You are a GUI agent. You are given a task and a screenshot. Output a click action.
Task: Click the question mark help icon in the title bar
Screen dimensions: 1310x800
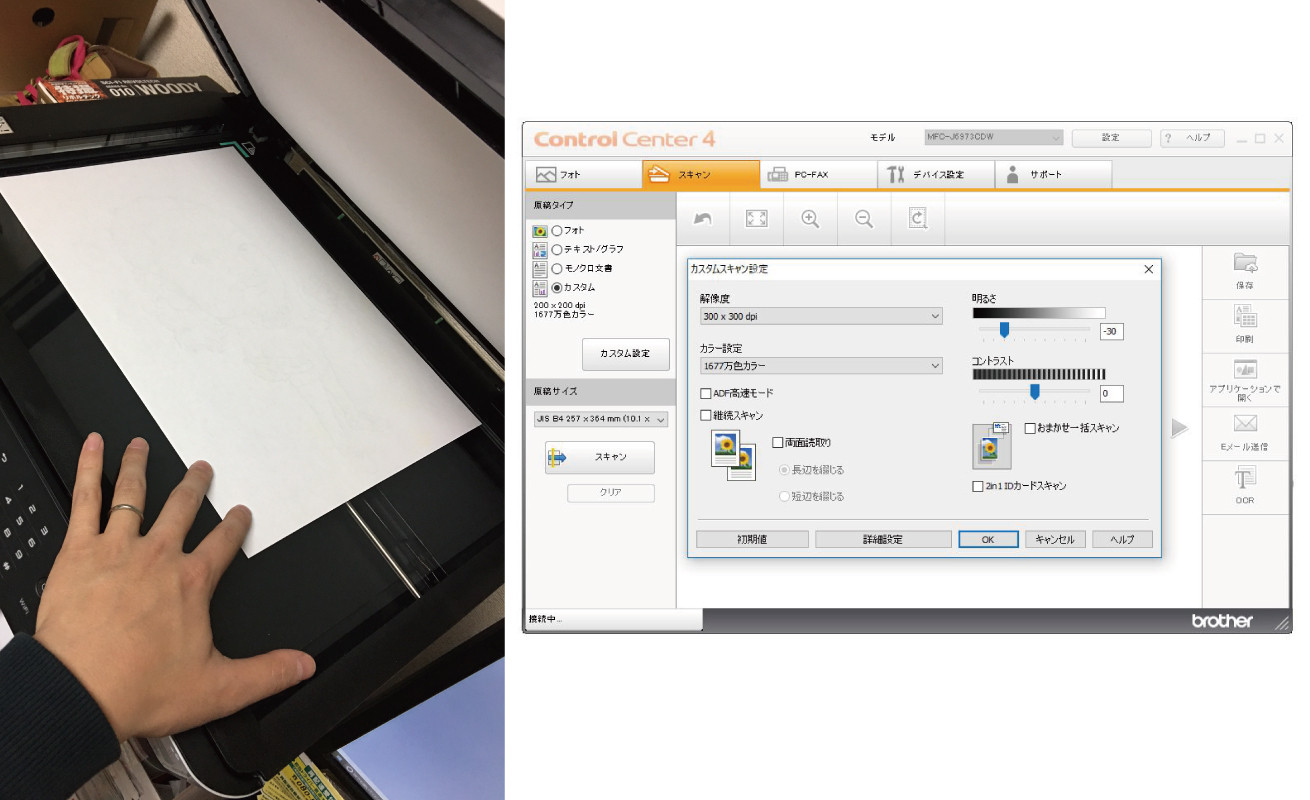(x=1168, y=138)
